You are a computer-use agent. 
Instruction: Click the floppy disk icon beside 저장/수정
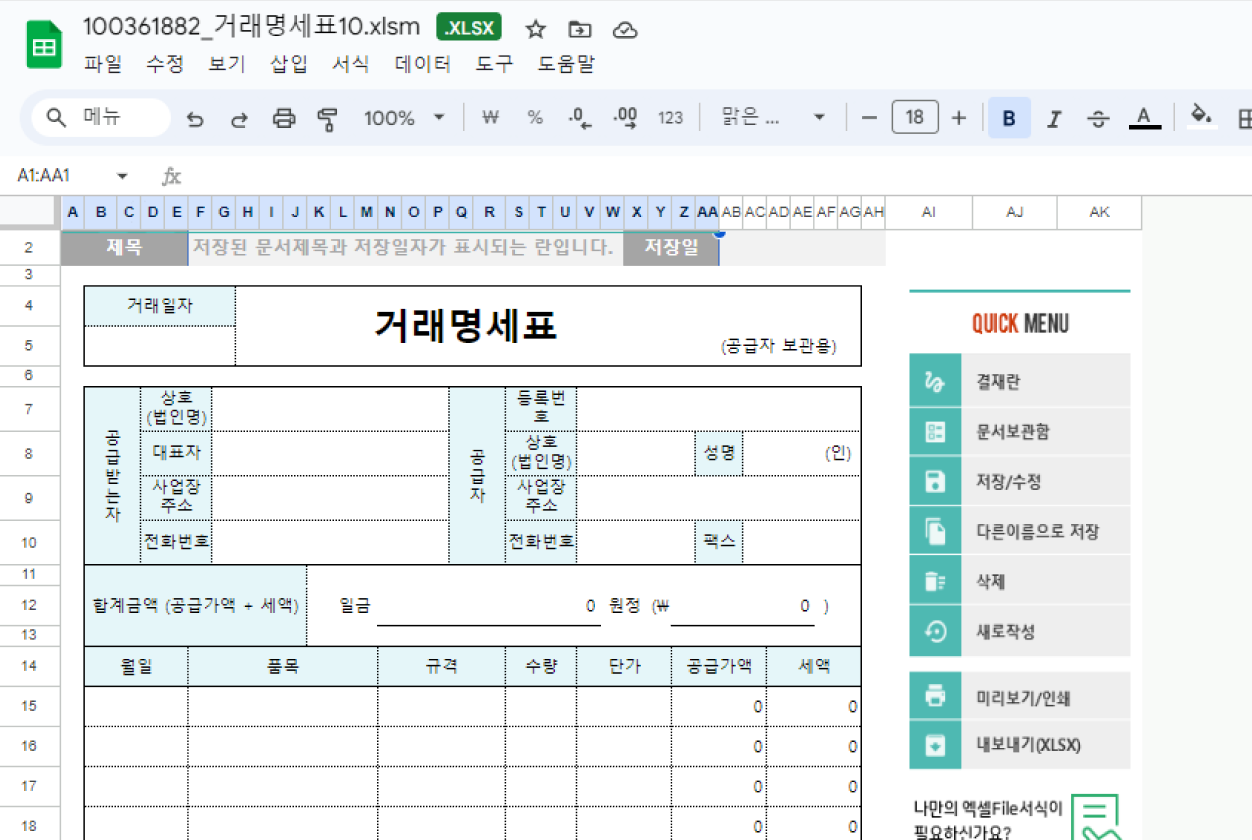(x=936, y=482)
